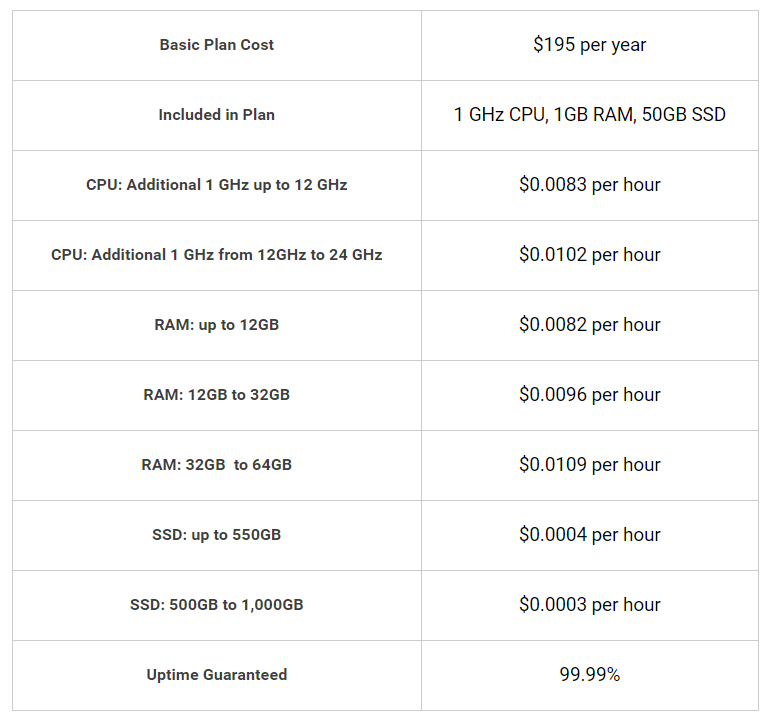Click CPU: Additional 1 GHz from 12GHz to 24 GHz

pyautogui.click(x=217, y=255)
